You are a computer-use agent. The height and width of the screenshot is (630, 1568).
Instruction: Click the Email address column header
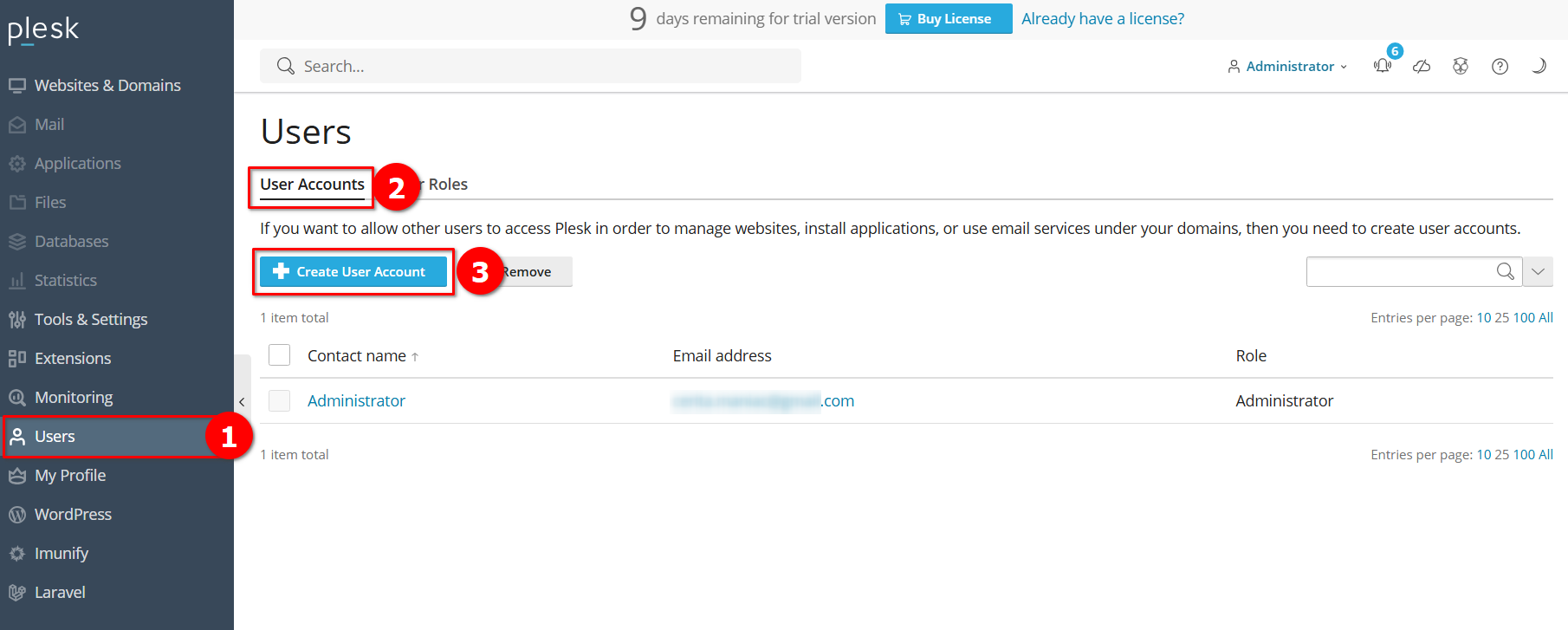click(x=722, y=356)
